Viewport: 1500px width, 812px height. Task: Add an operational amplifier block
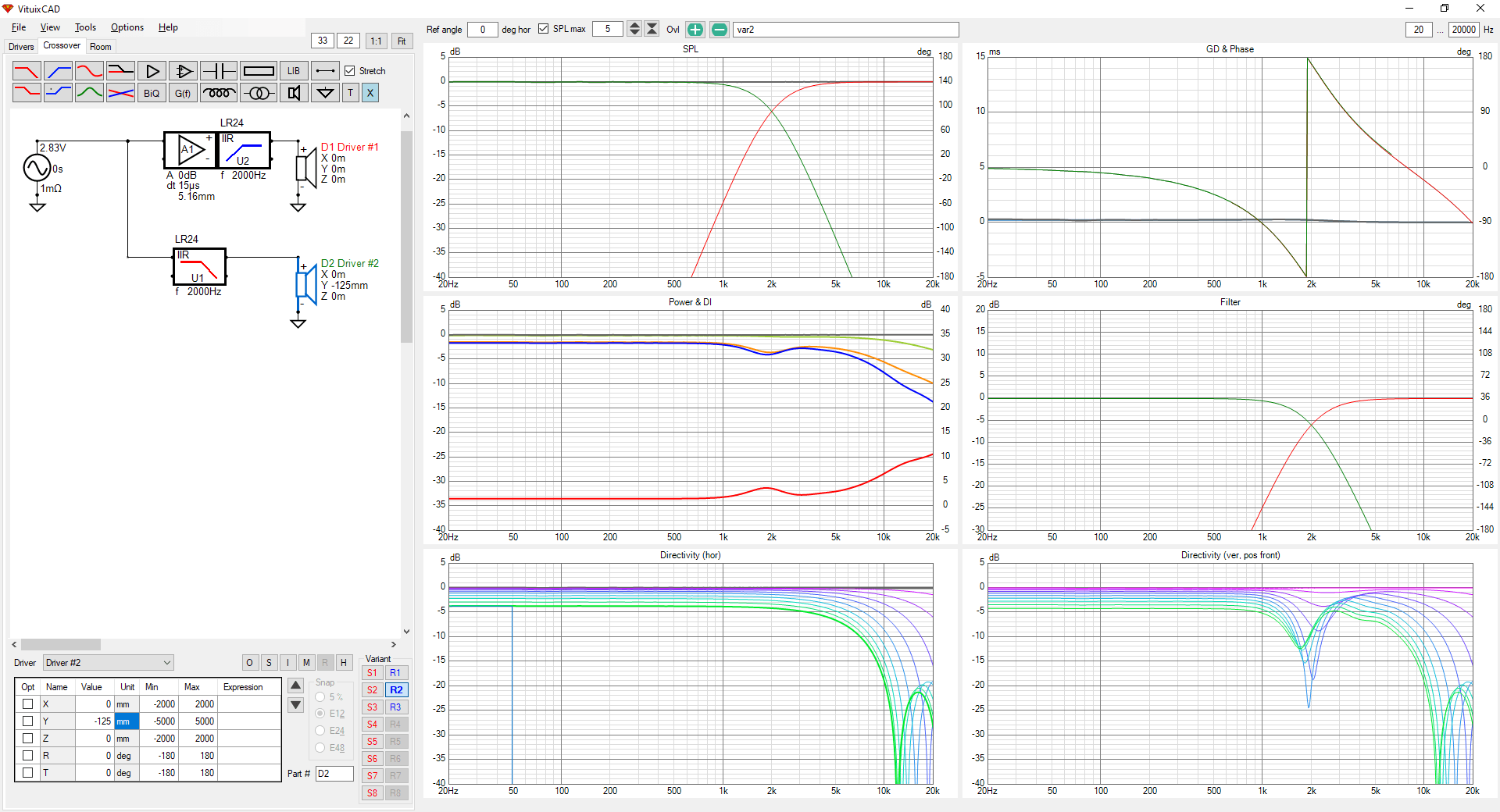[184, 71]
